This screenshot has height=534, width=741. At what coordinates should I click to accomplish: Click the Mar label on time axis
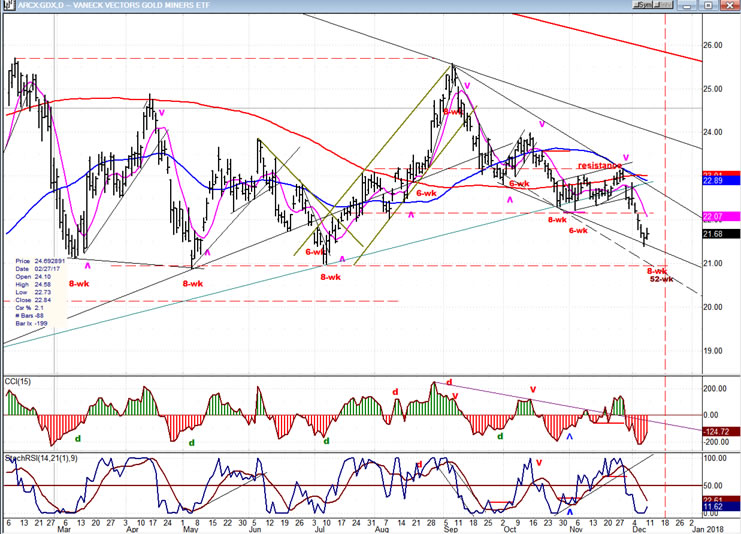tap(64, 529)
